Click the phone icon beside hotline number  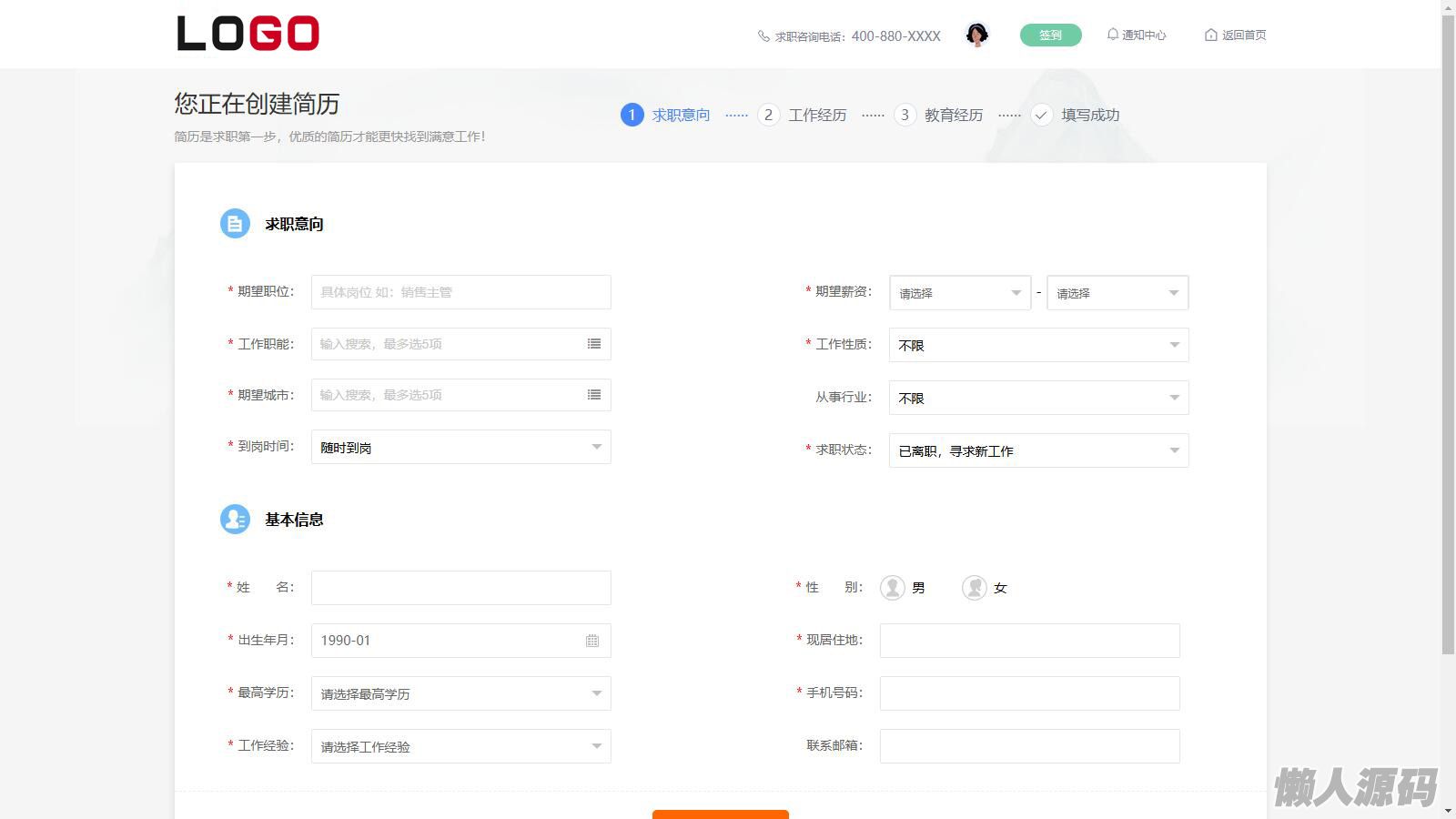763,36
